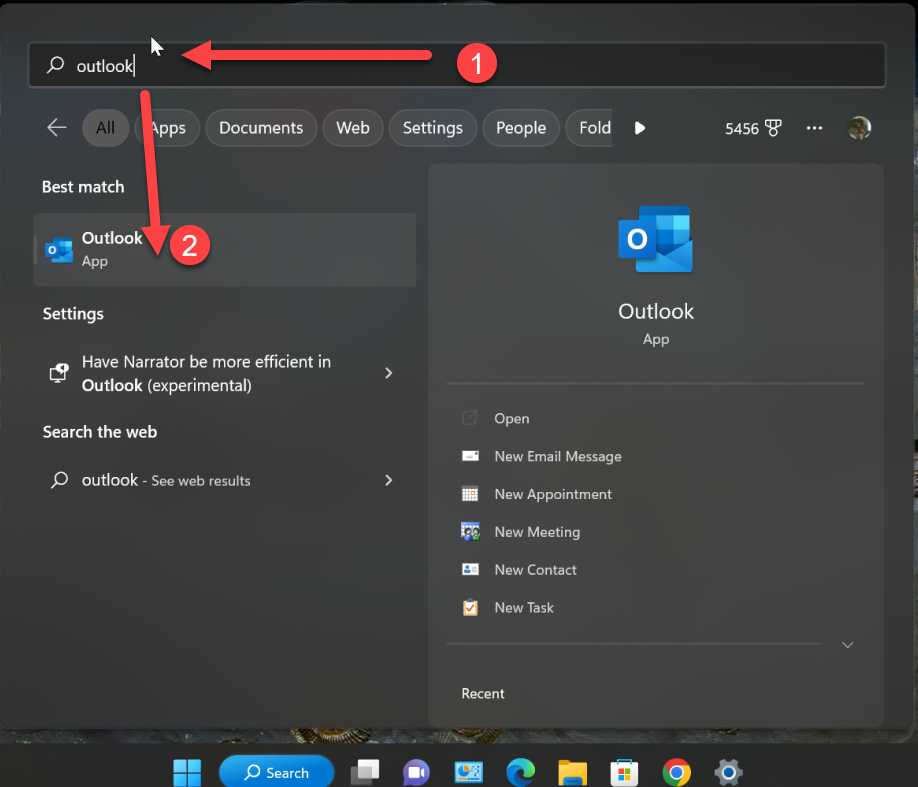Click the rewards trophy icon
The image size is (918, 787).
click(x=773, y=128)
